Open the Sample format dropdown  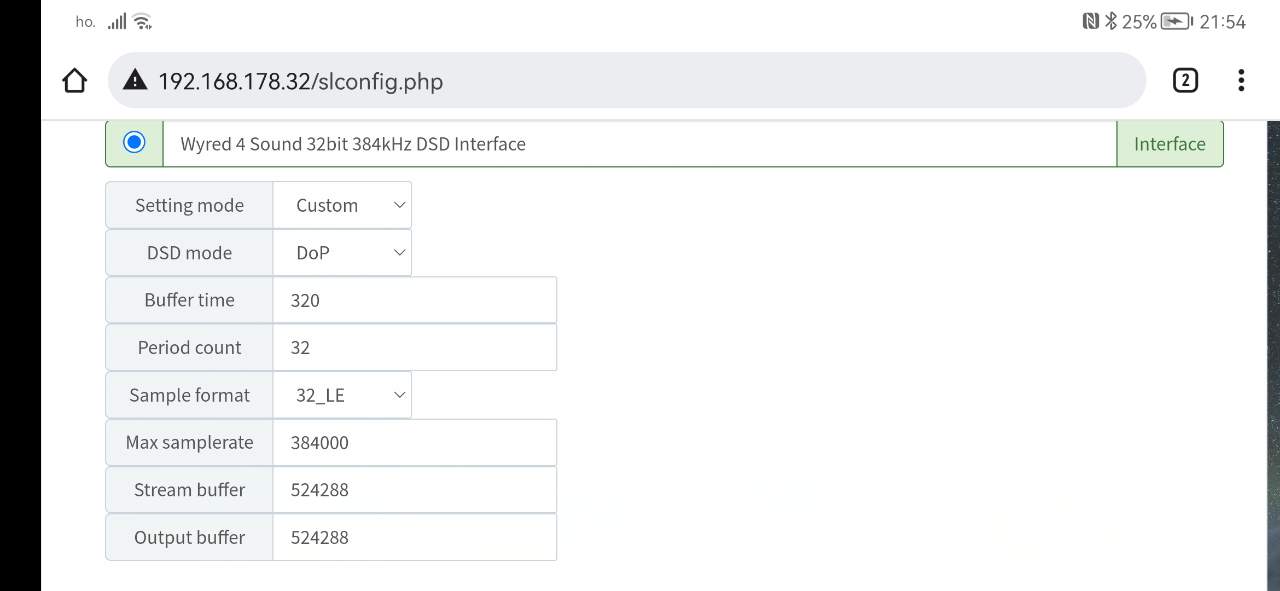[342, 395]
